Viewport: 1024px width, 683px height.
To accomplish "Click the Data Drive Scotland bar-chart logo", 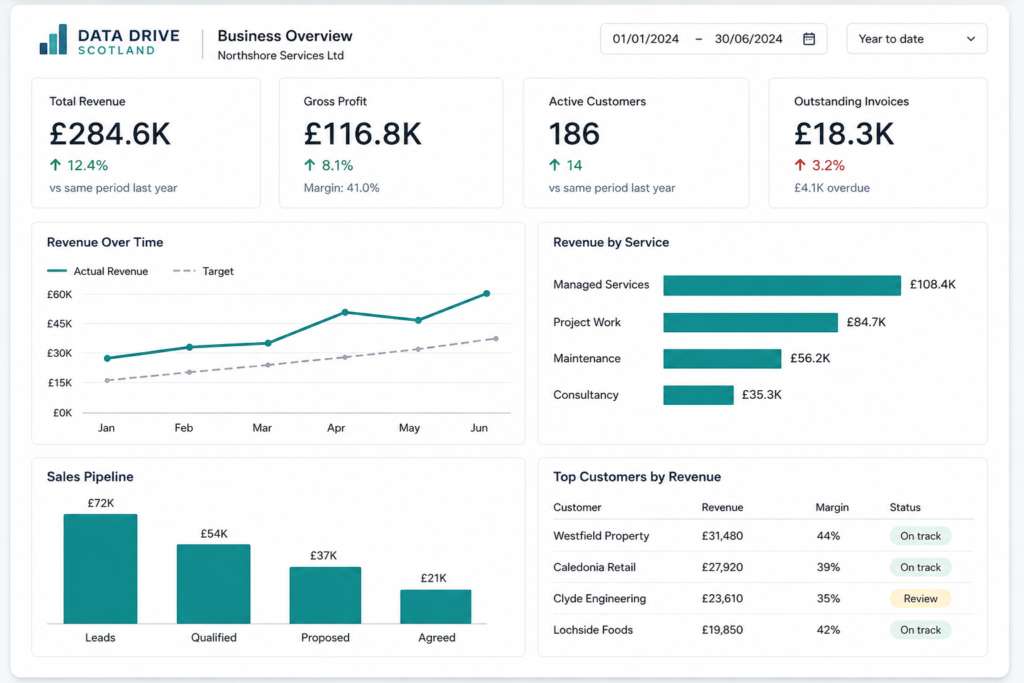I will 54,39.
